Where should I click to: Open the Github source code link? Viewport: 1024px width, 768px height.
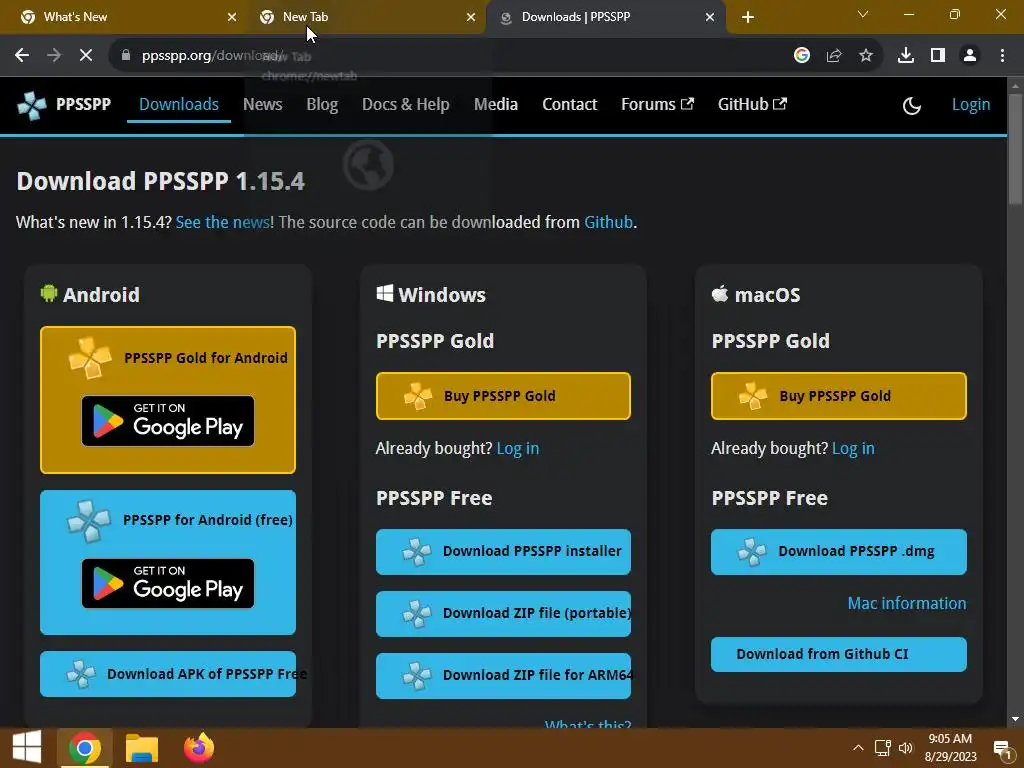pos(608,222)
